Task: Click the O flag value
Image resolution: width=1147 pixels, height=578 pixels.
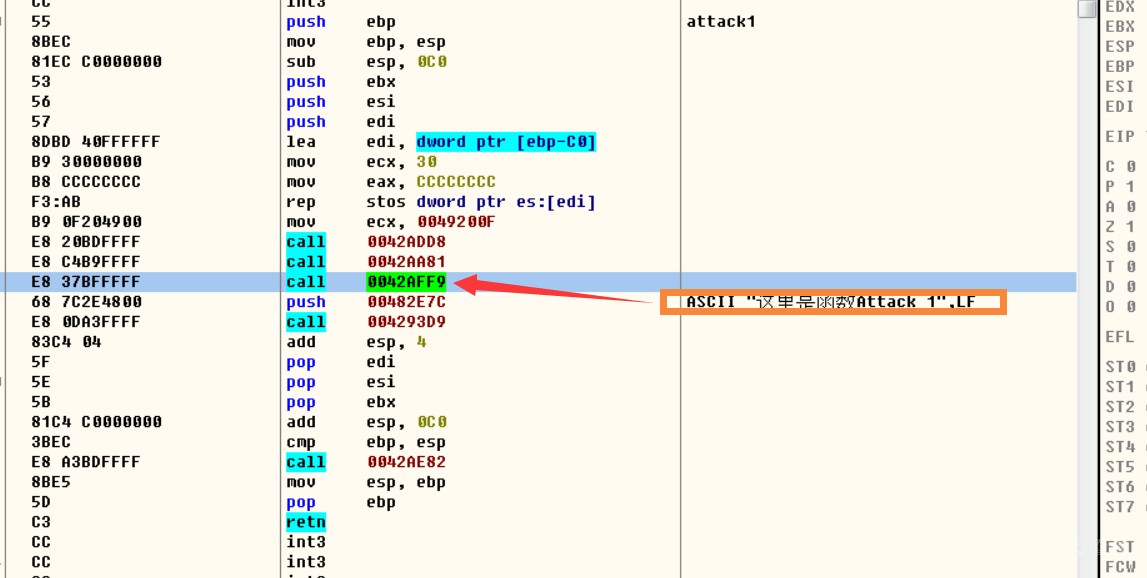Action: point(1131,307)
